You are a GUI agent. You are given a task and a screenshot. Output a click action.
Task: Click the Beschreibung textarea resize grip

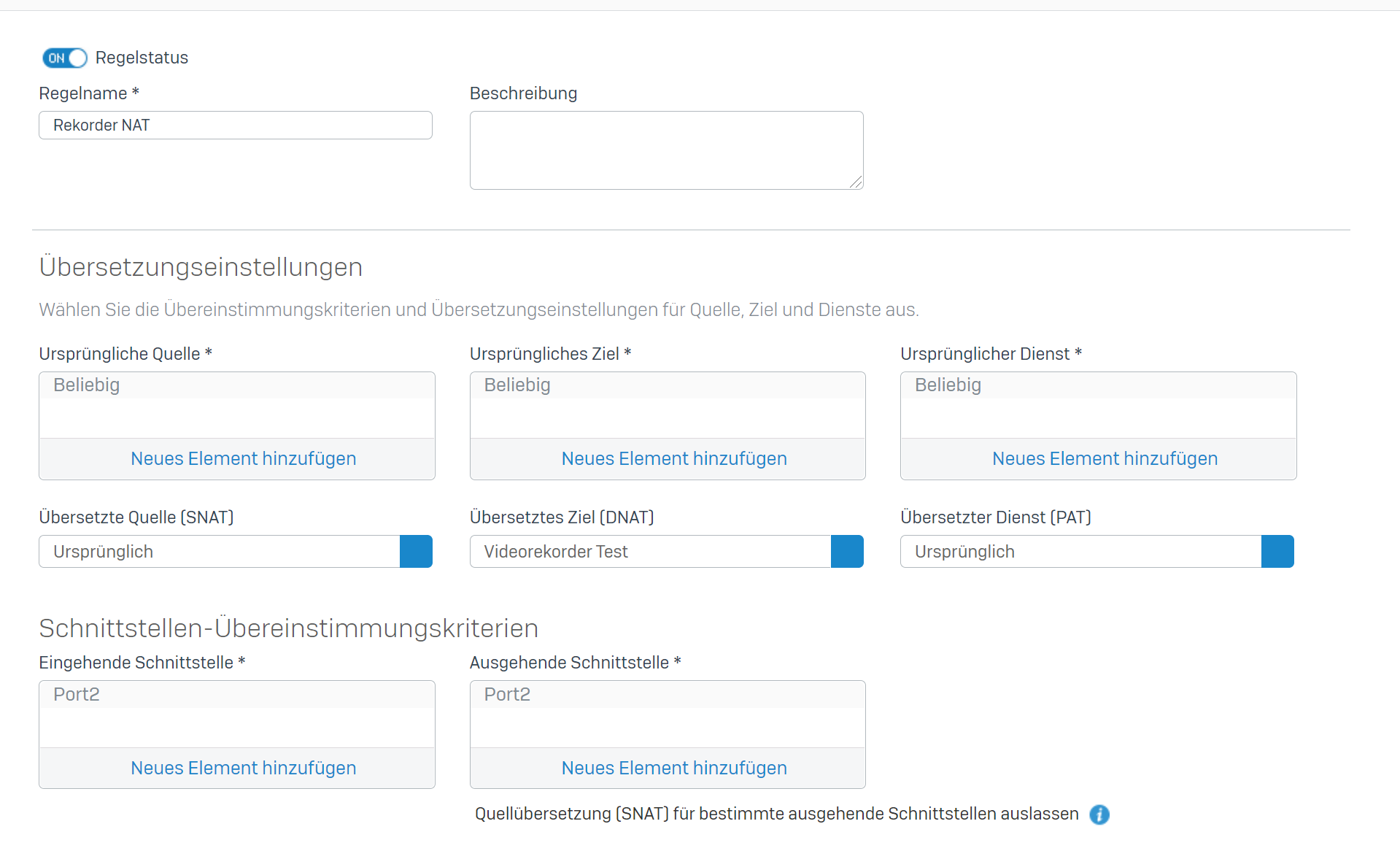[x=856, y=182]
